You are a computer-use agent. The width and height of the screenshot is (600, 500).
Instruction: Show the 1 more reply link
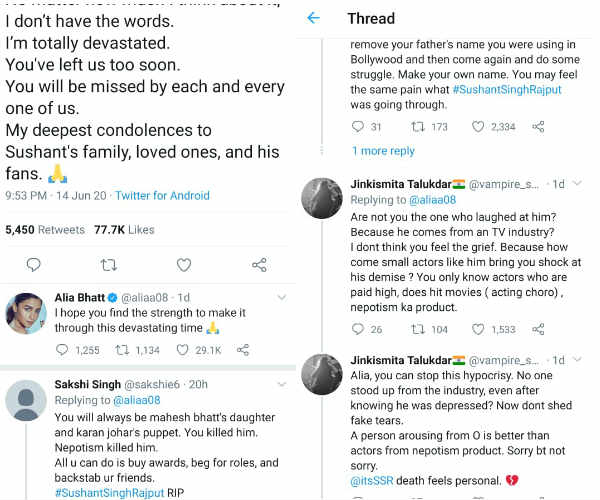pyautogui.click(x=383, y=151)
